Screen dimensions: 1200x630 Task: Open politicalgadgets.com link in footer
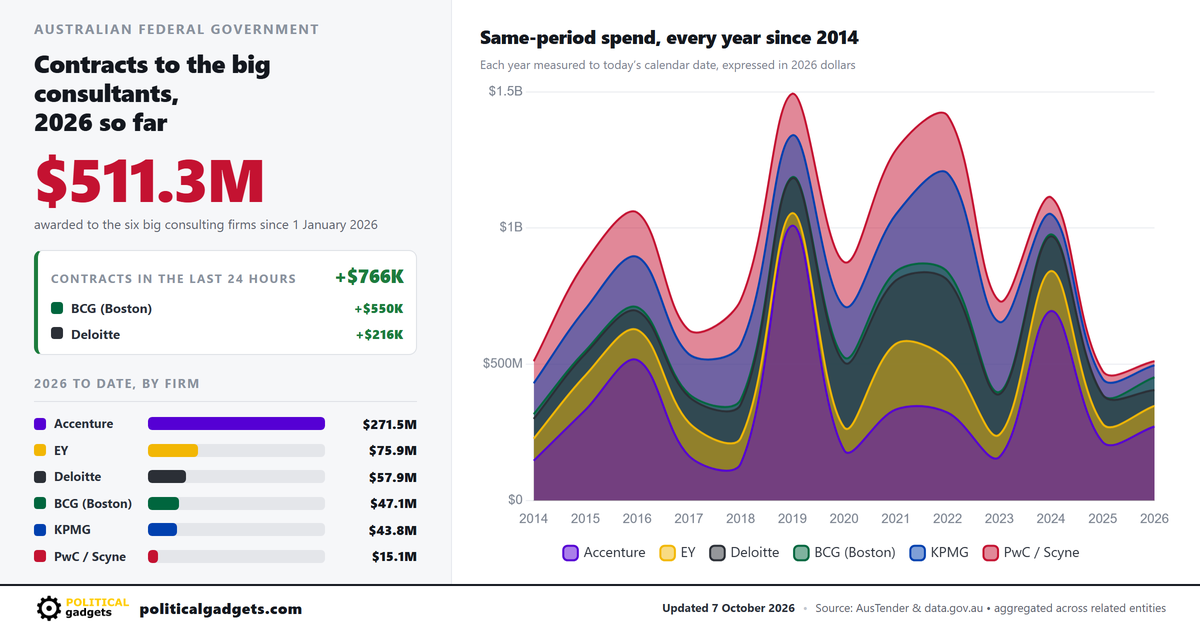(x=220, y=608)
